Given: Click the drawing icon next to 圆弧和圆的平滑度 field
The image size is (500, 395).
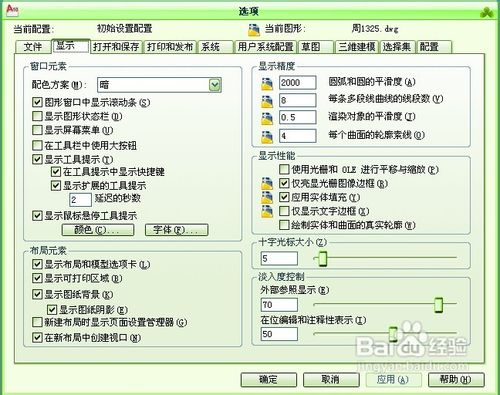Looking at the screenshot, I should pyautogui.click(x=267, y=83).
